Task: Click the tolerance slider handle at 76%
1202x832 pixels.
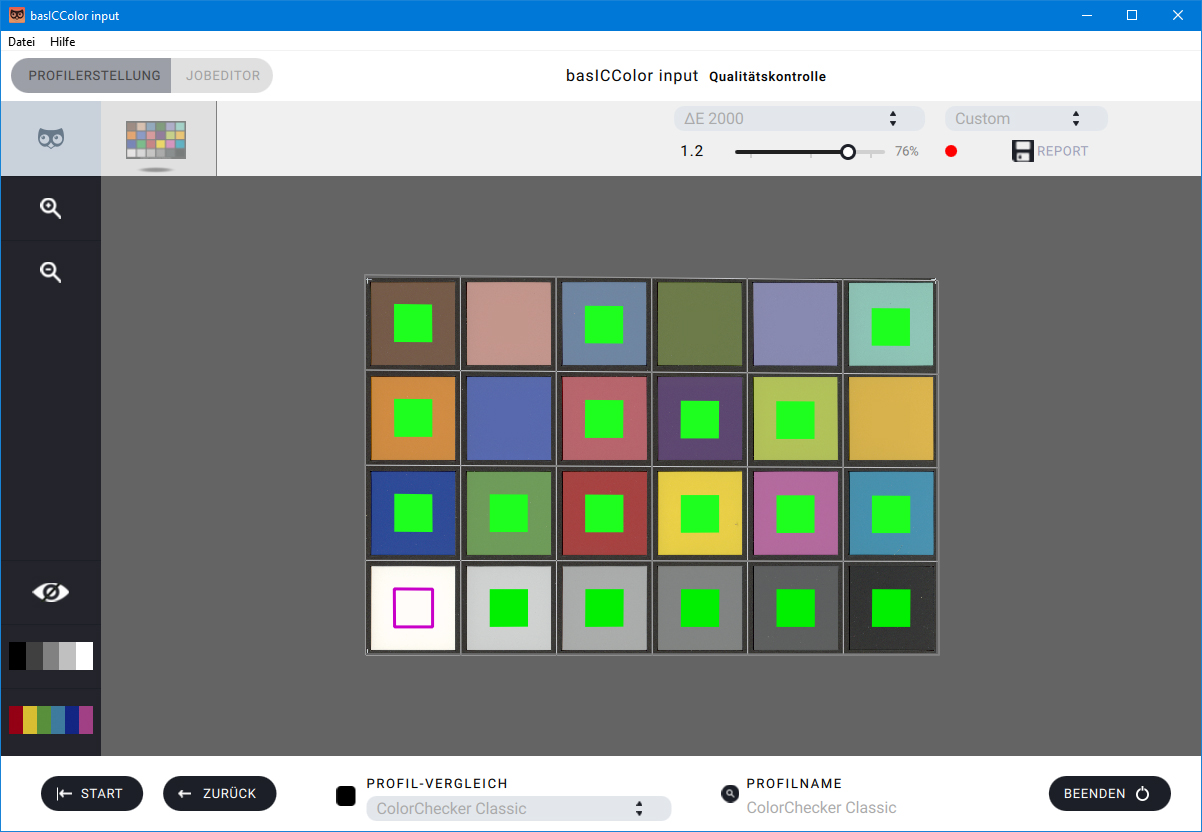Action: 848,152
